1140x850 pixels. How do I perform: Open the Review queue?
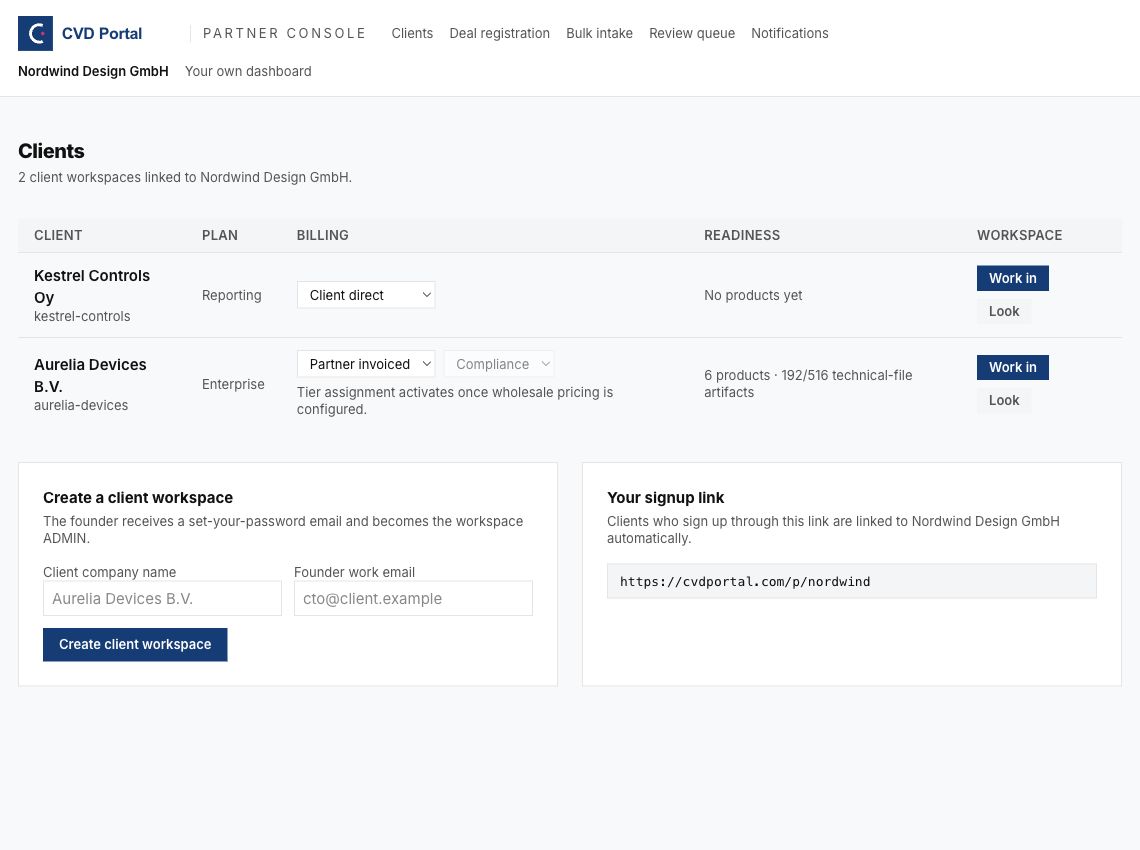(691, 33)
